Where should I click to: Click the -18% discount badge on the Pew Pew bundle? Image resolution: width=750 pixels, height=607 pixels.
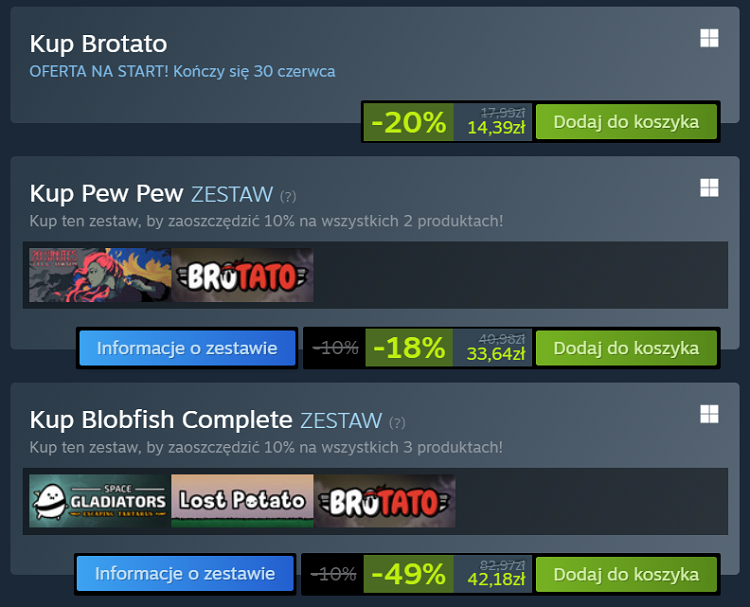point(409,348)
